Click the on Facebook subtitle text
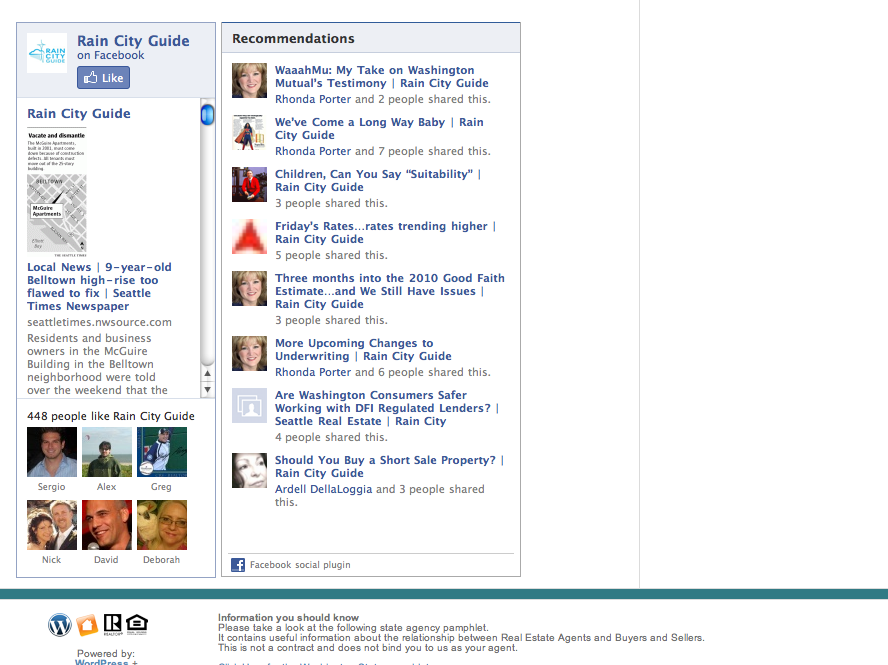 [x=111, y=56]
